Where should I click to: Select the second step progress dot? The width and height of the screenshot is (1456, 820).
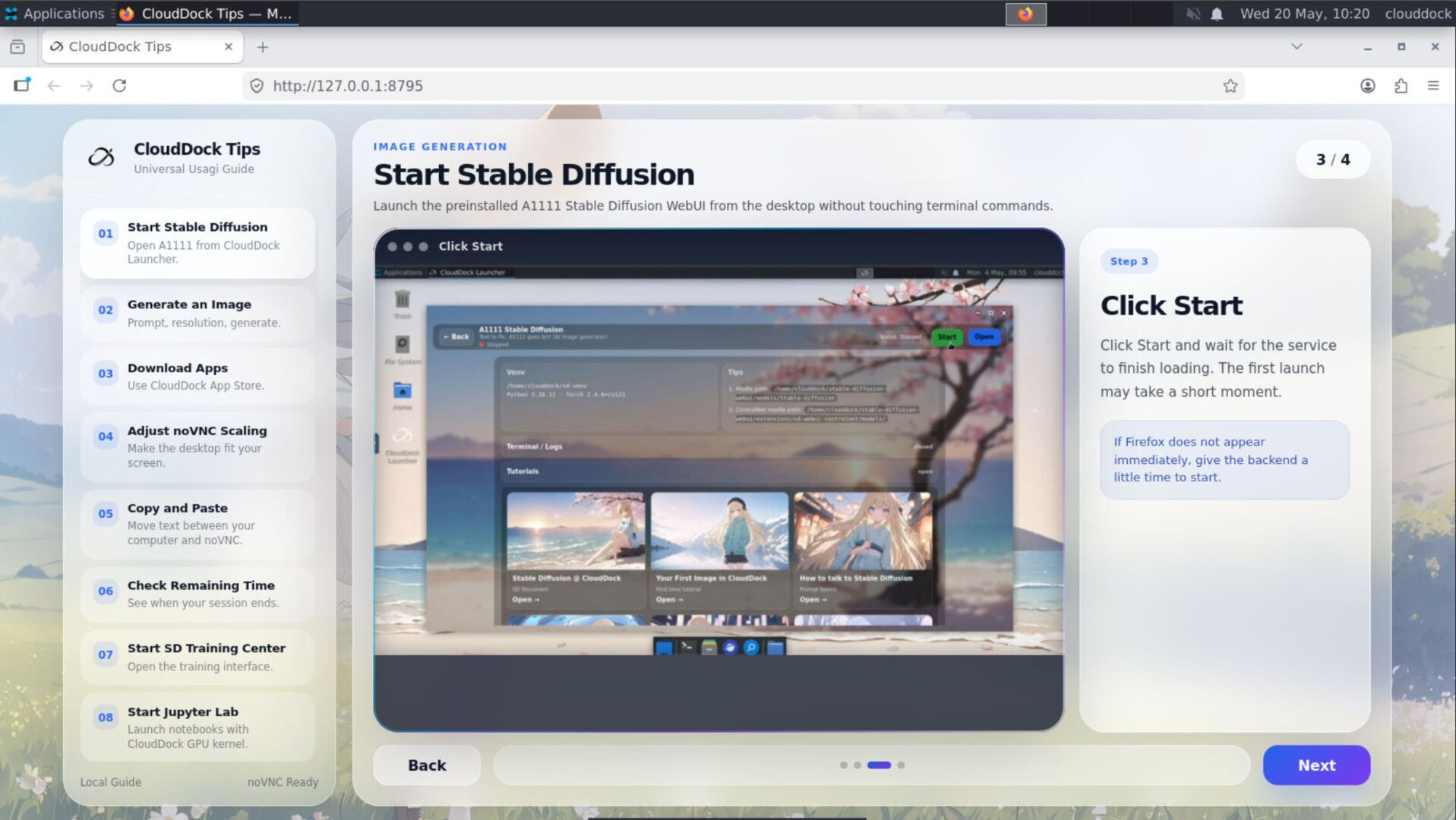coord(857,765)
